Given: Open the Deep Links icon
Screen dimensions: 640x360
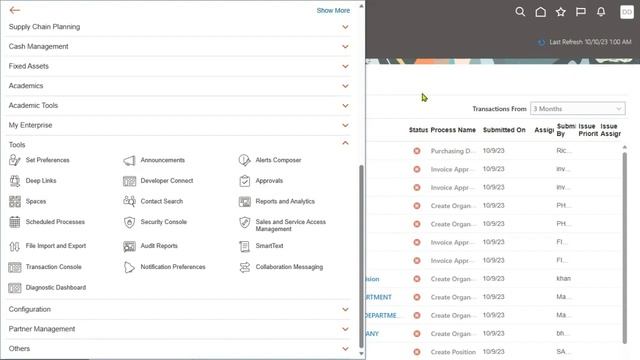Looking at the screenshot, I should click(x=15, y=181).
